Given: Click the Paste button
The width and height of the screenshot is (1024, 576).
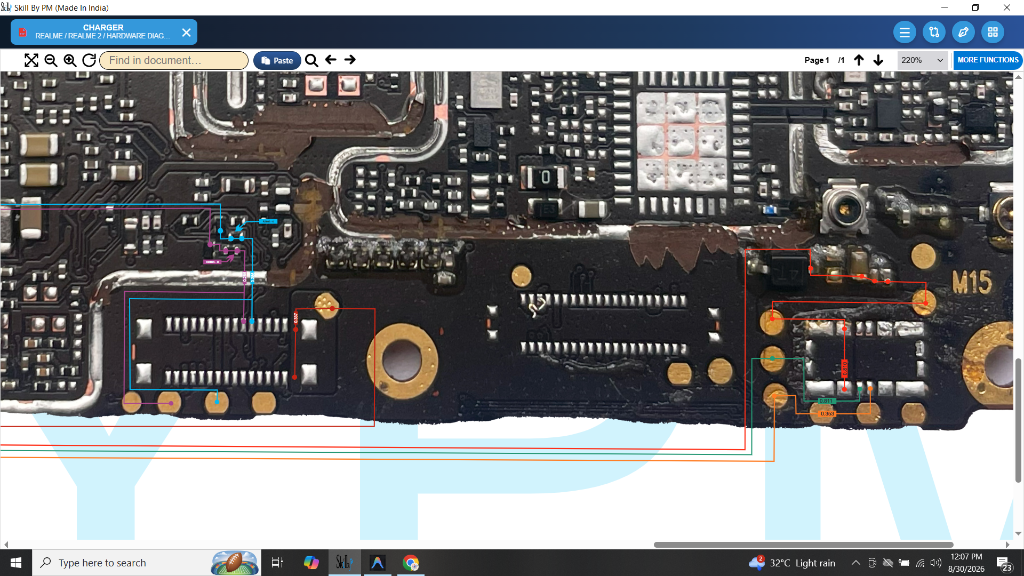Looking at the screenshot, I should point(277,60).
